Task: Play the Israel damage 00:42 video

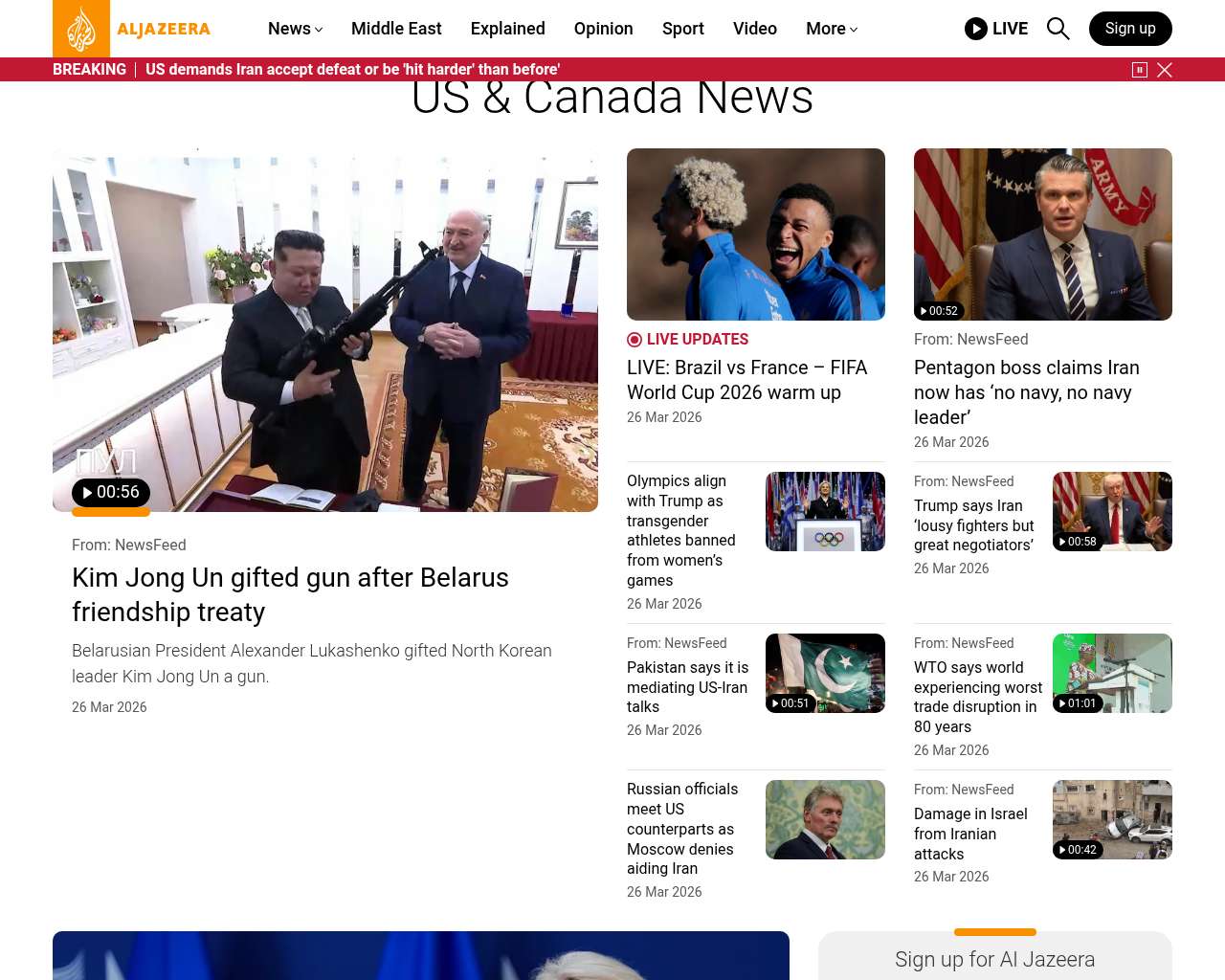Action: coord(1078,850)
